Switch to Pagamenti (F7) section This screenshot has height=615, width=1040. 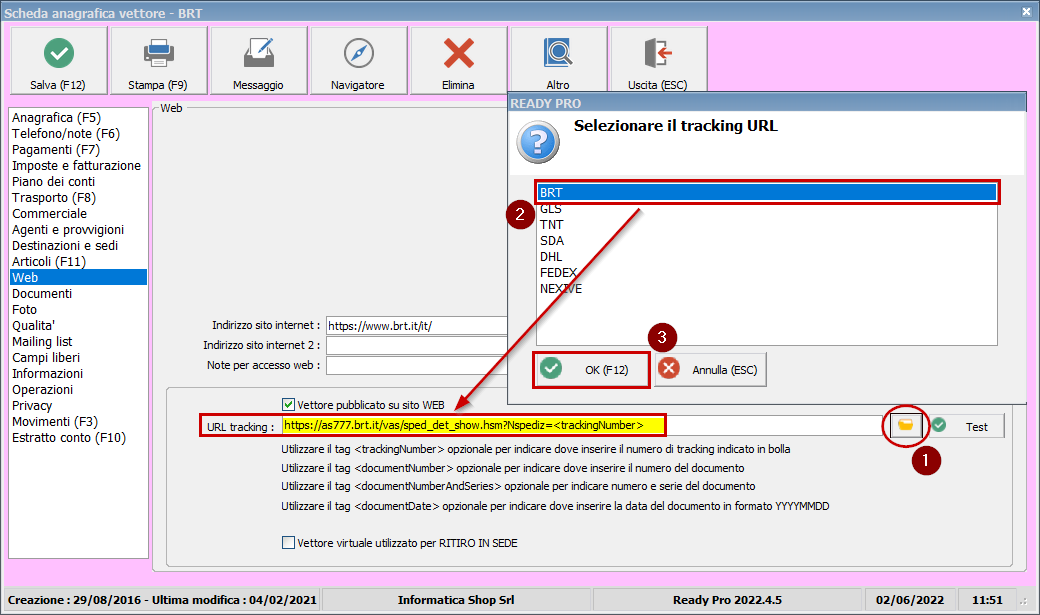point(78,149)
